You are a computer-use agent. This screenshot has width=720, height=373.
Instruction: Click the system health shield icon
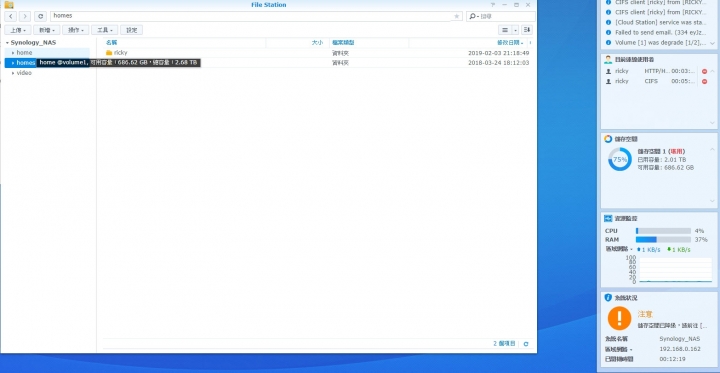click(608, 298)
